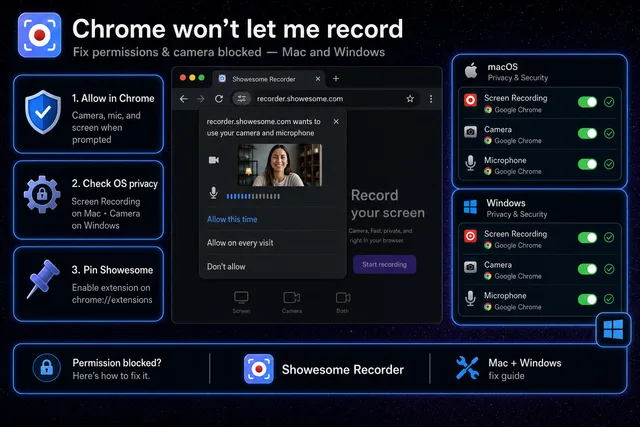
Task: Click the webcam preview thumbnail of the woman
Action: pos(280,165)
